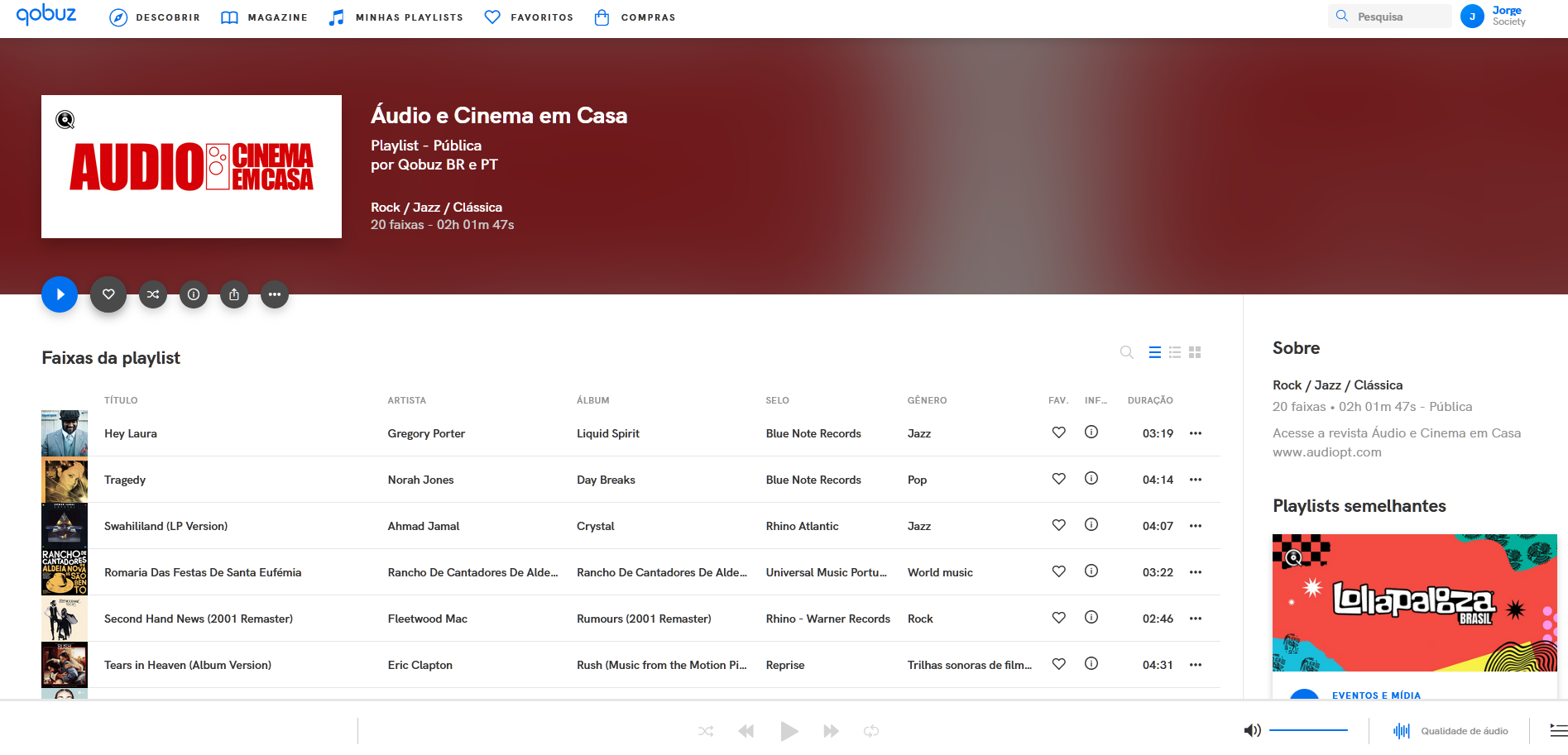
Task: Focus the Pesquisa search field
Action: [1390, 17]
